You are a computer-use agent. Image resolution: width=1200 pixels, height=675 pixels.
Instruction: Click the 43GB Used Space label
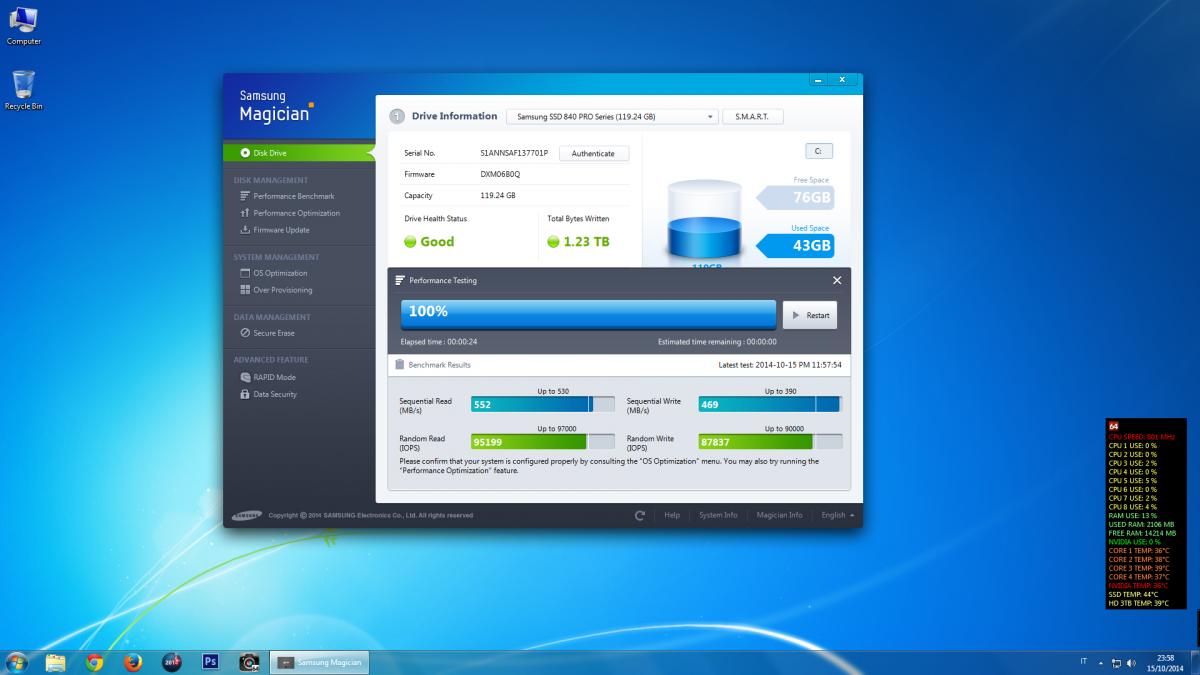[x=796, y=246]
